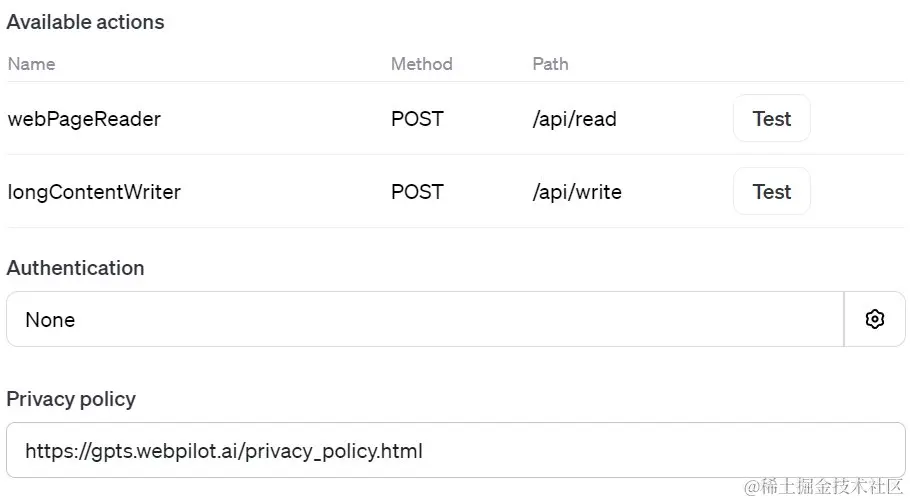Click the Path column header
The image size is (910, 503).
550,64
